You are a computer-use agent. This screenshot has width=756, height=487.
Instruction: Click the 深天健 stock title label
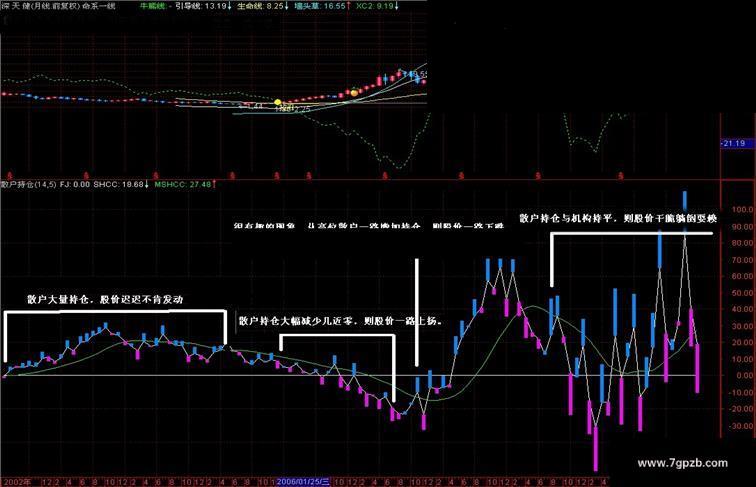[16, 6]
